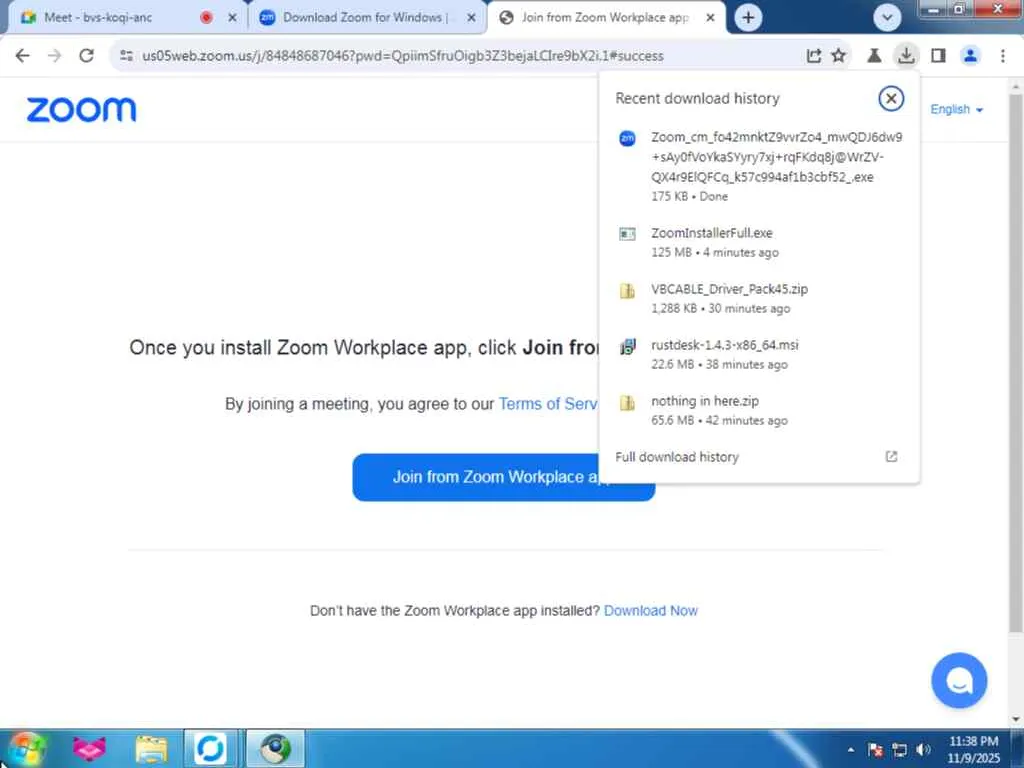This screenshot has width=1024, height=768.
Task: Click the forward navigation arrow
Action: (54, 56)
